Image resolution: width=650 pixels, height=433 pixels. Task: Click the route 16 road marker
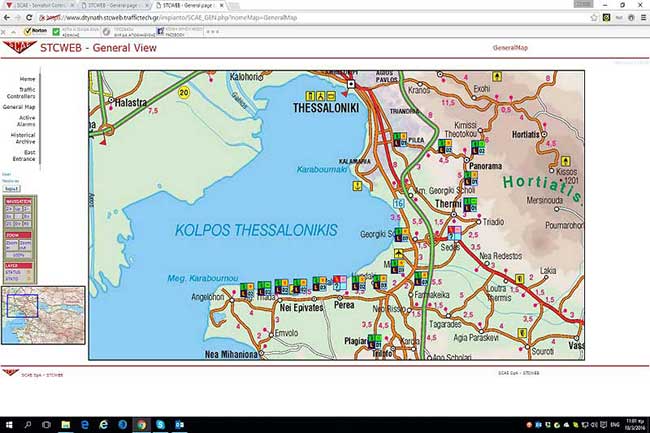click(x=398, y=203)
